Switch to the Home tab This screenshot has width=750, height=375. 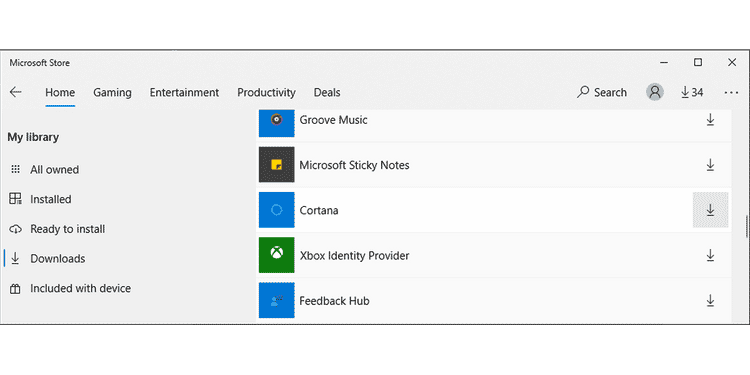(60, 93)
